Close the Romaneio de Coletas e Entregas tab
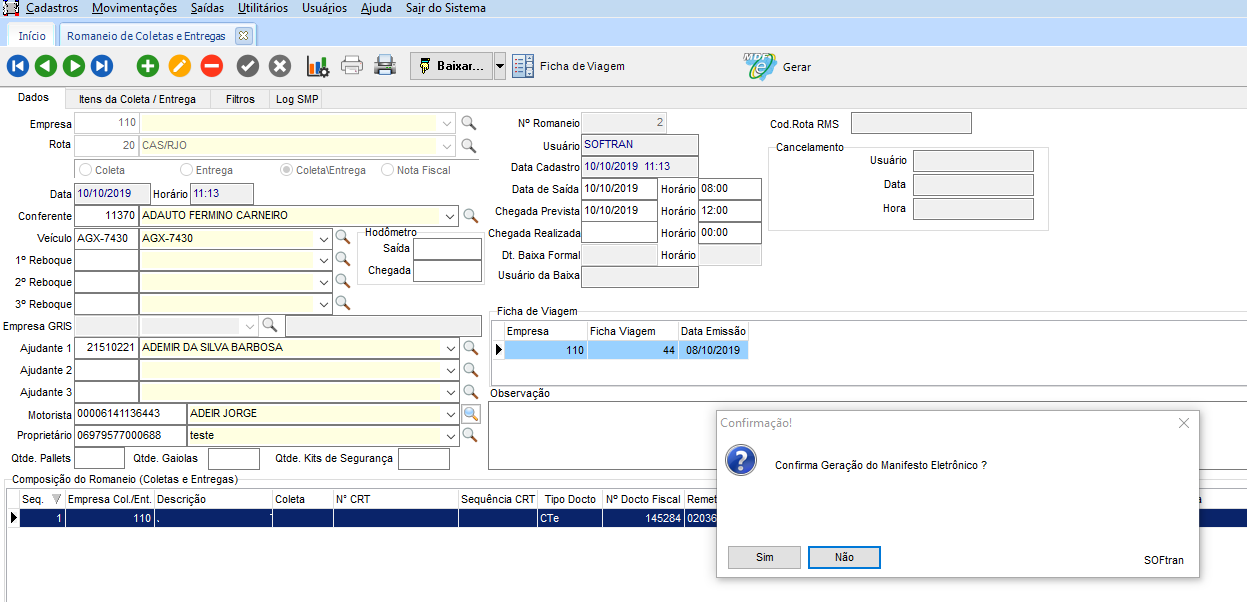This screenshot has height=602, width=1247. click(x=243, y=35)
